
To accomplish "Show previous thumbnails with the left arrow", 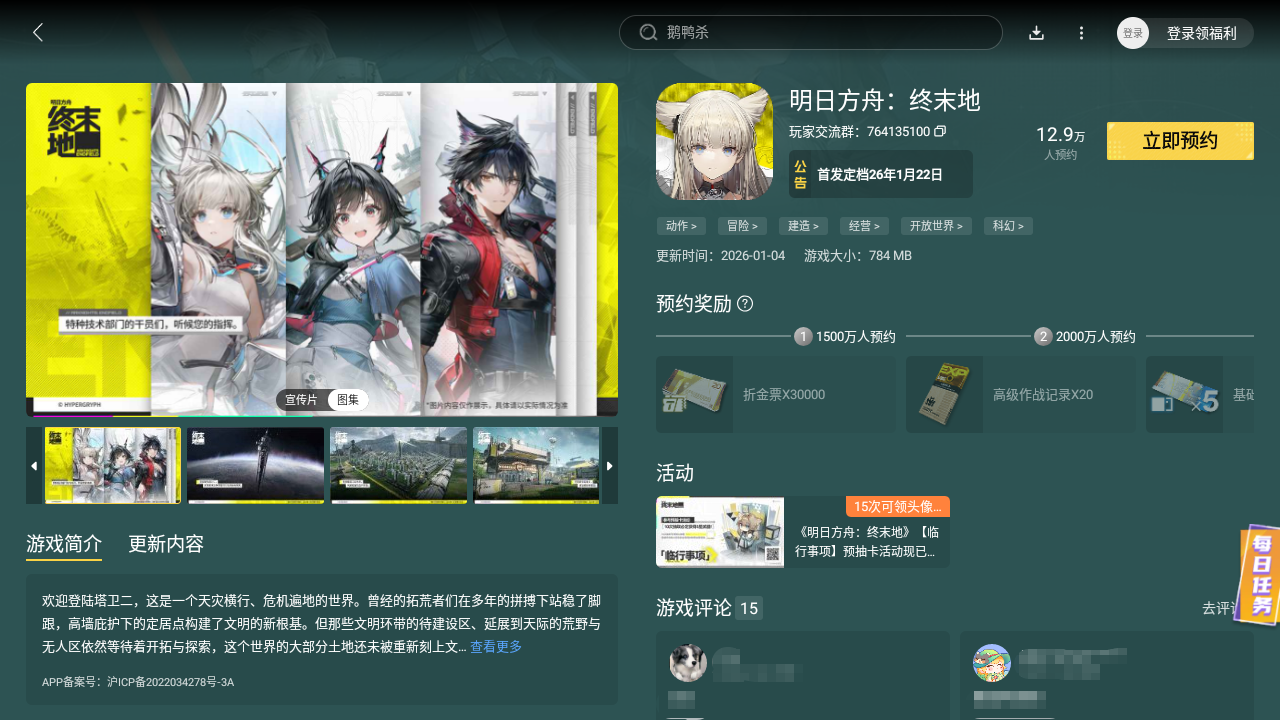I will pyautogui.click(x=34, y=466).
